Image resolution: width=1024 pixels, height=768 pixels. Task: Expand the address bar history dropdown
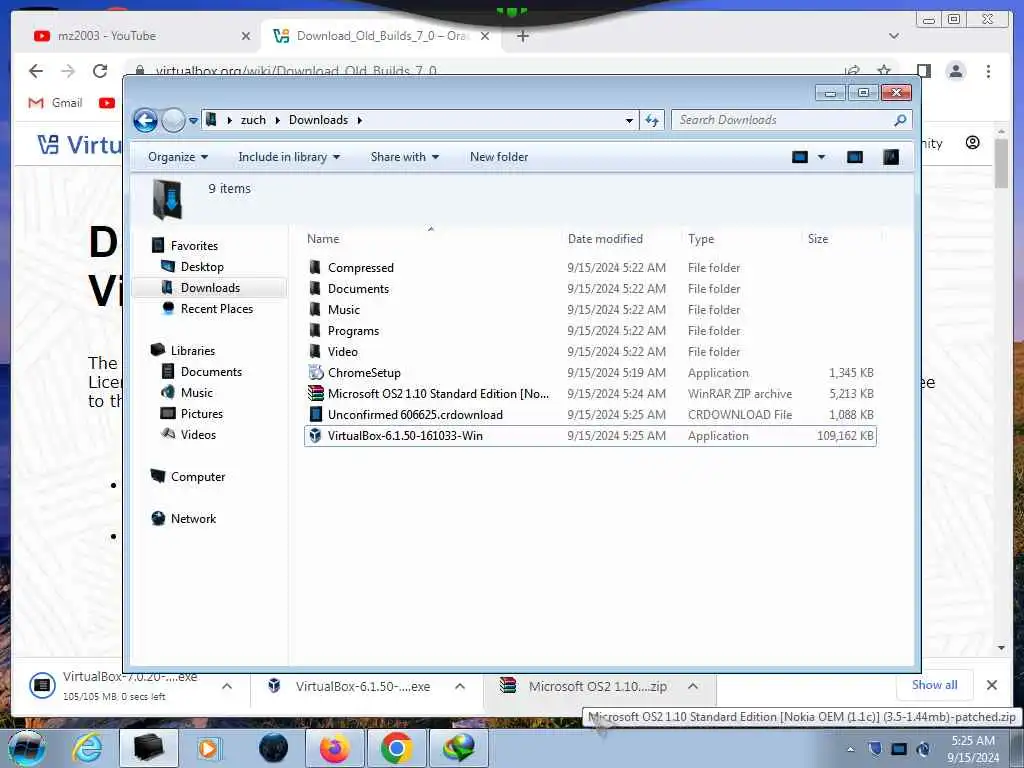coord(629,121)
